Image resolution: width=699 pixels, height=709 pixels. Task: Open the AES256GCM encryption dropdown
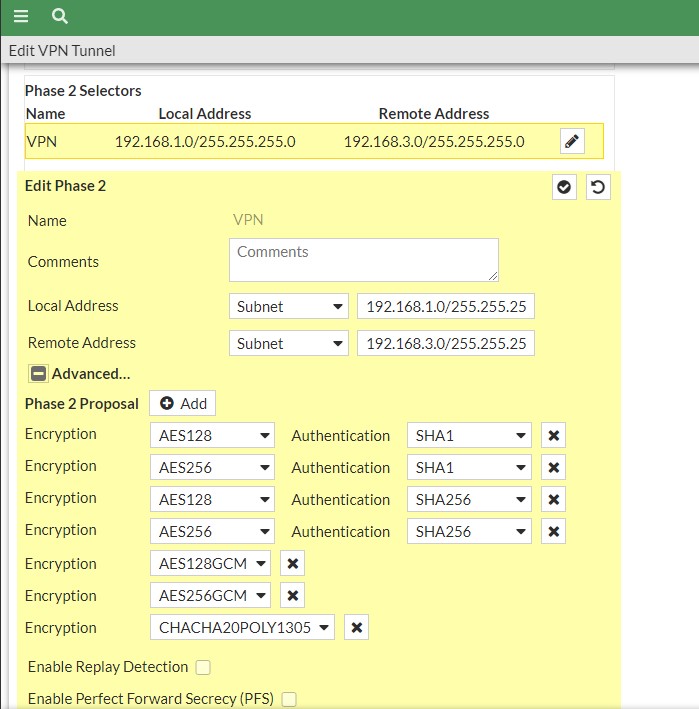click(x=210, y=596)
